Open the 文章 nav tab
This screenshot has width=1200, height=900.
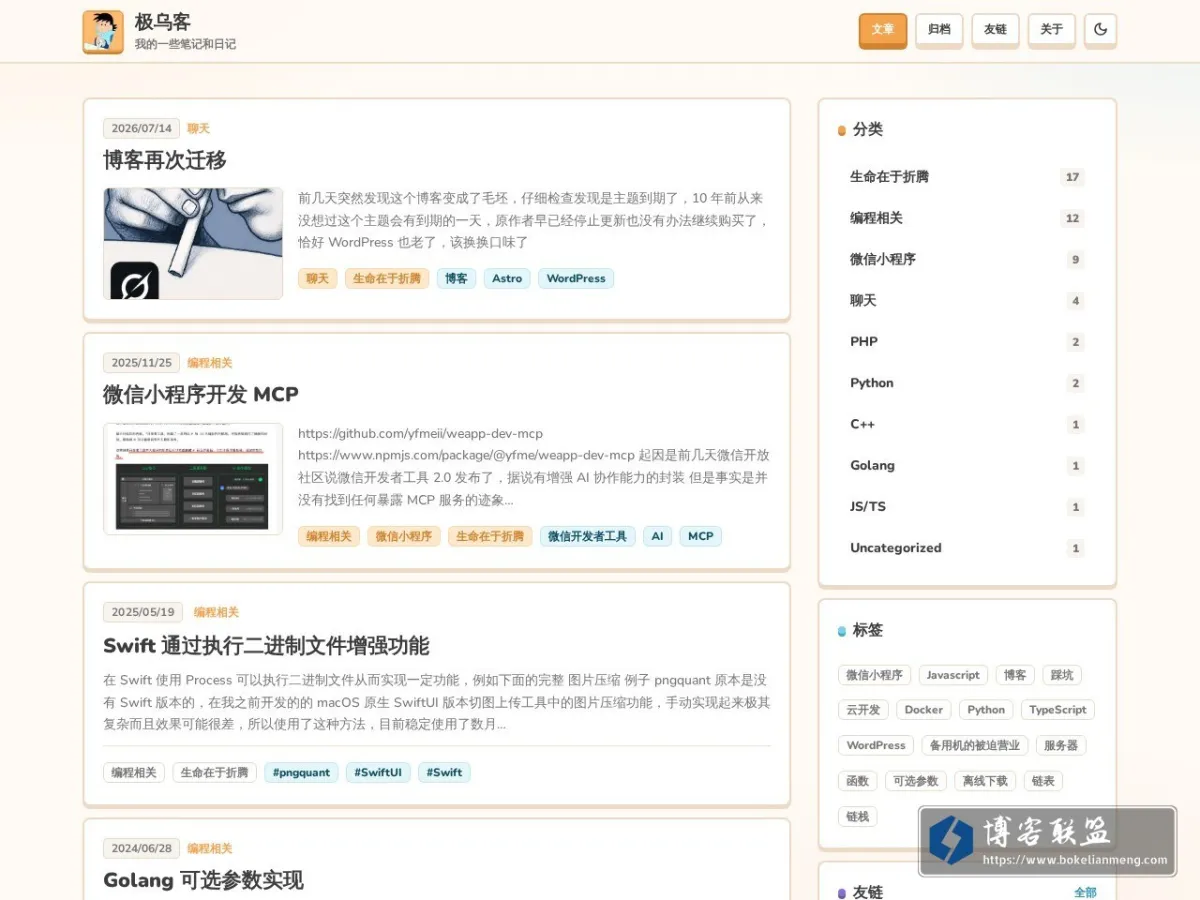(x=883, y=30)
